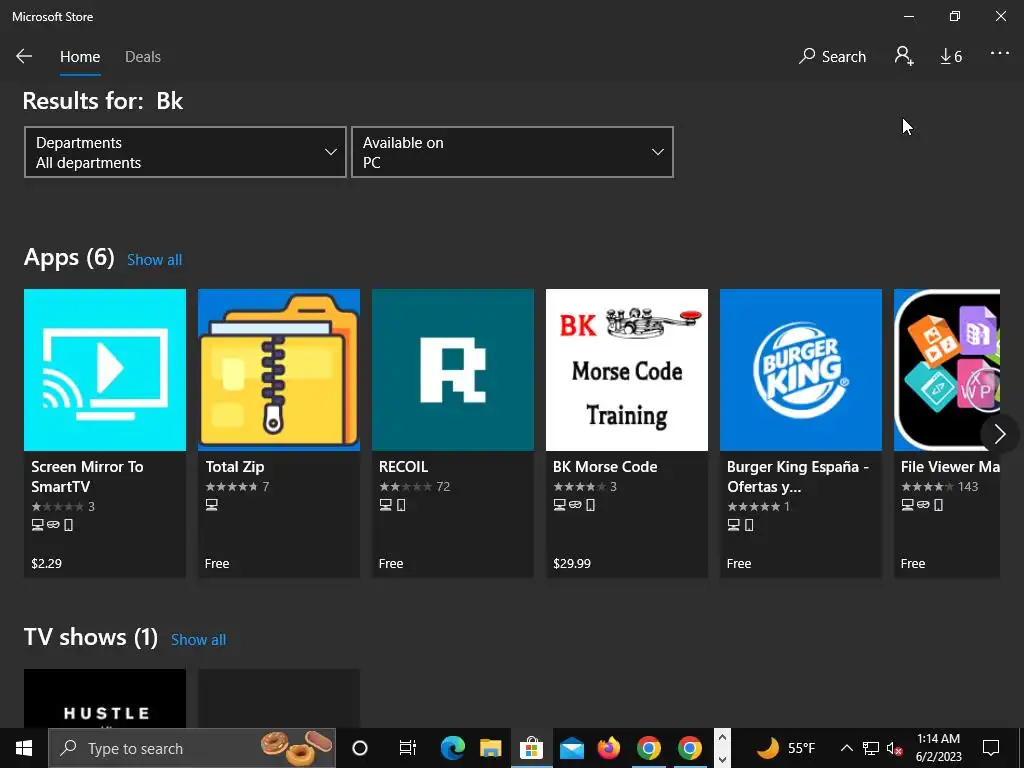Open the notifications action center

coord(991,748)
